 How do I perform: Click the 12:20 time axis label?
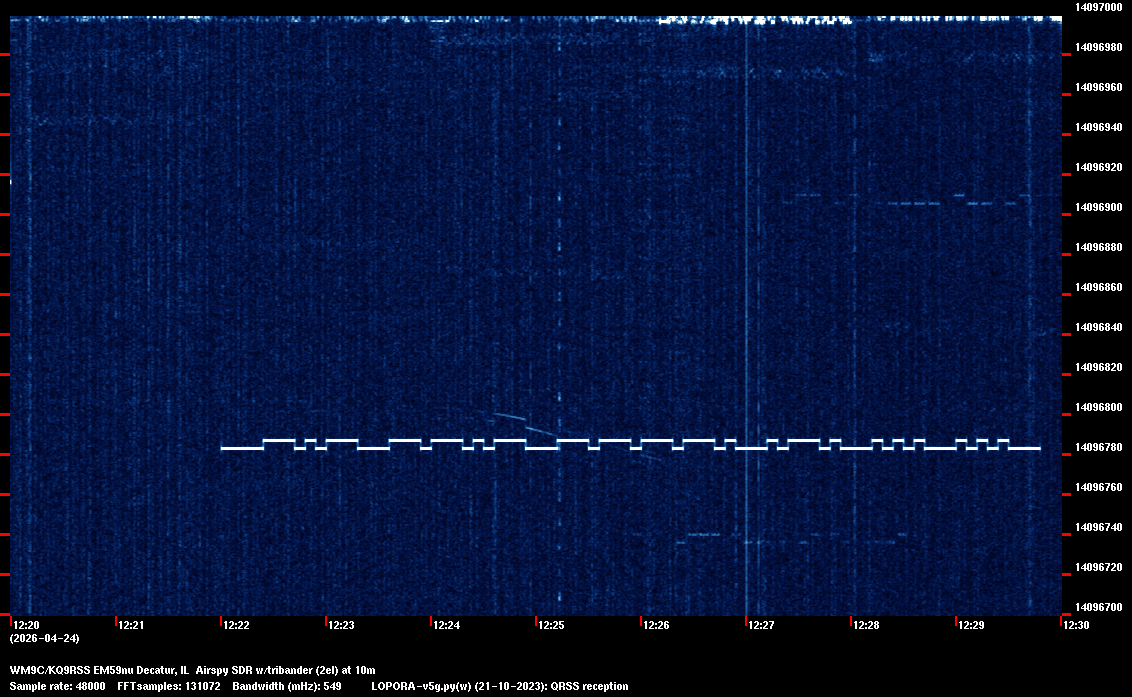click(x=26, y=625)
